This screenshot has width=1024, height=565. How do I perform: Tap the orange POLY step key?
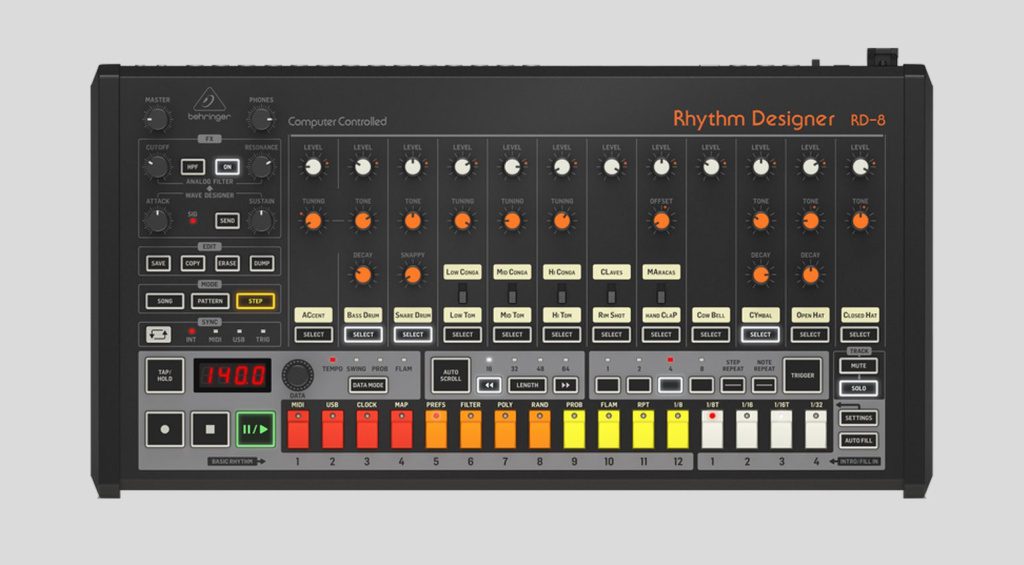pos(505,429)
